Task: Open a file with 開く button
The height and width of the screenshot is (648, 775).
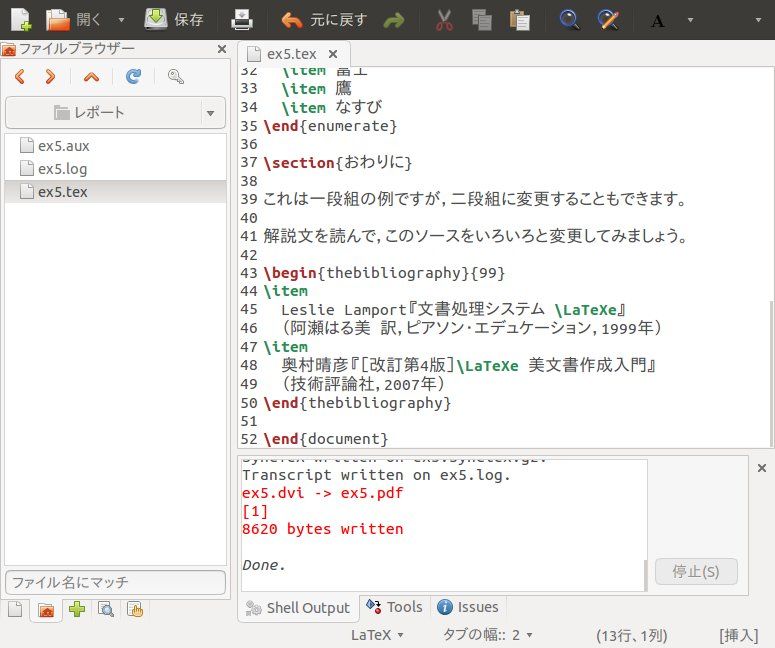Action: coord(73,20)
